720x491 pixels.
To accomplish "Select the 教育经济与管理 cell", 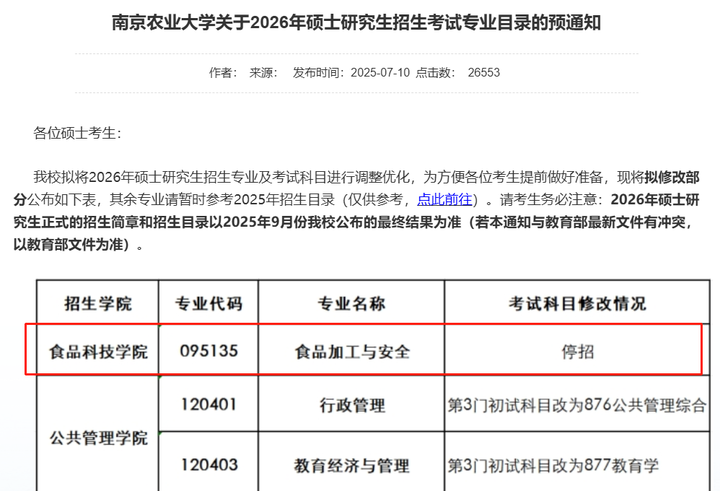I will (x=351, y=464).
